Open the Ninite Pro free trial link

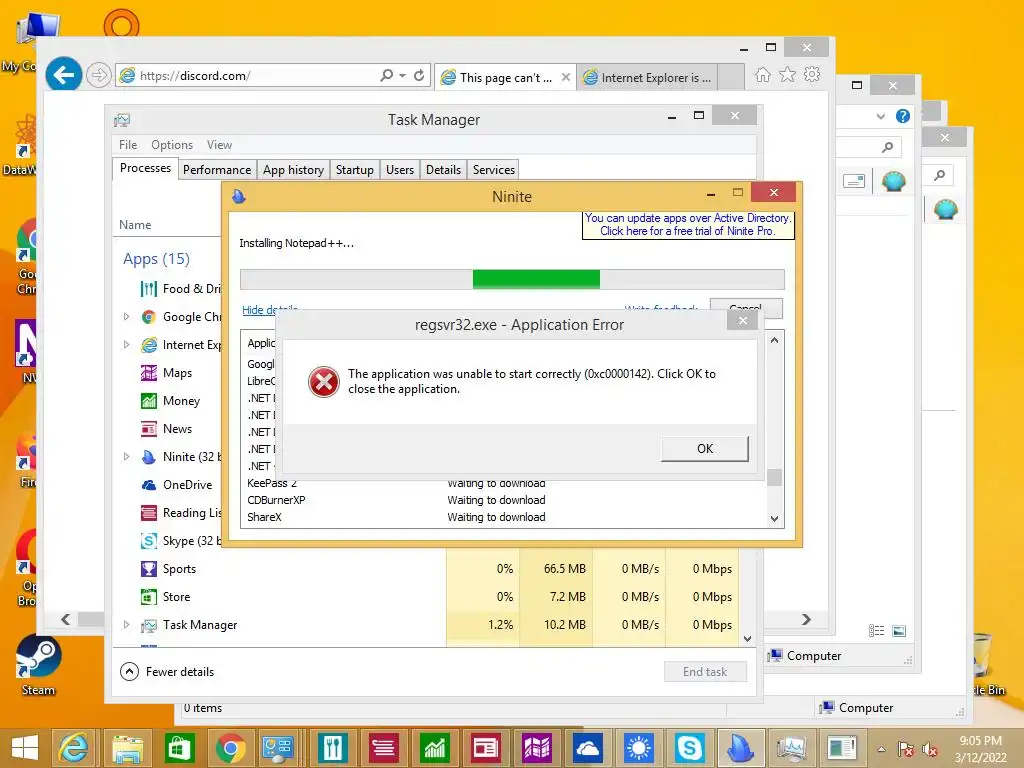688,225
